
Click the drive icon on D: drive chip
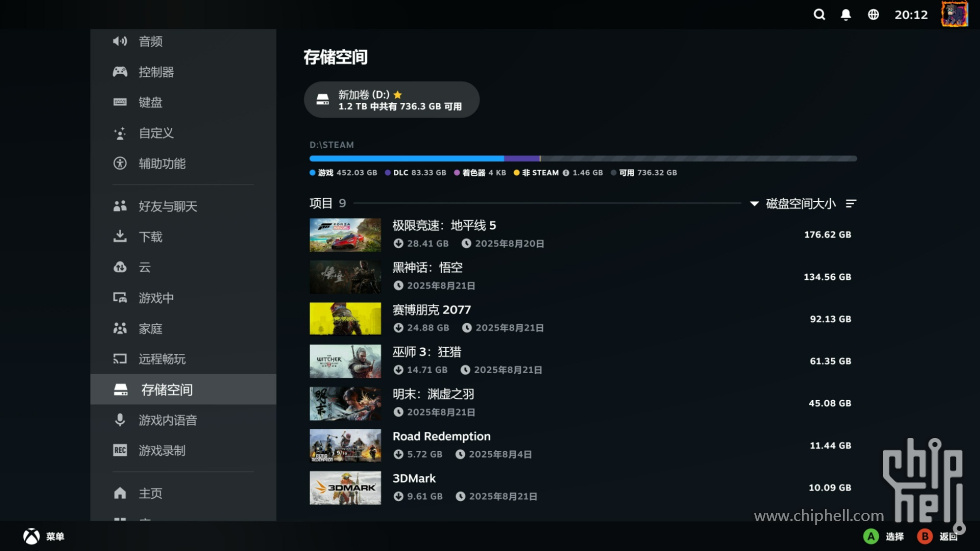coord(322,99)
